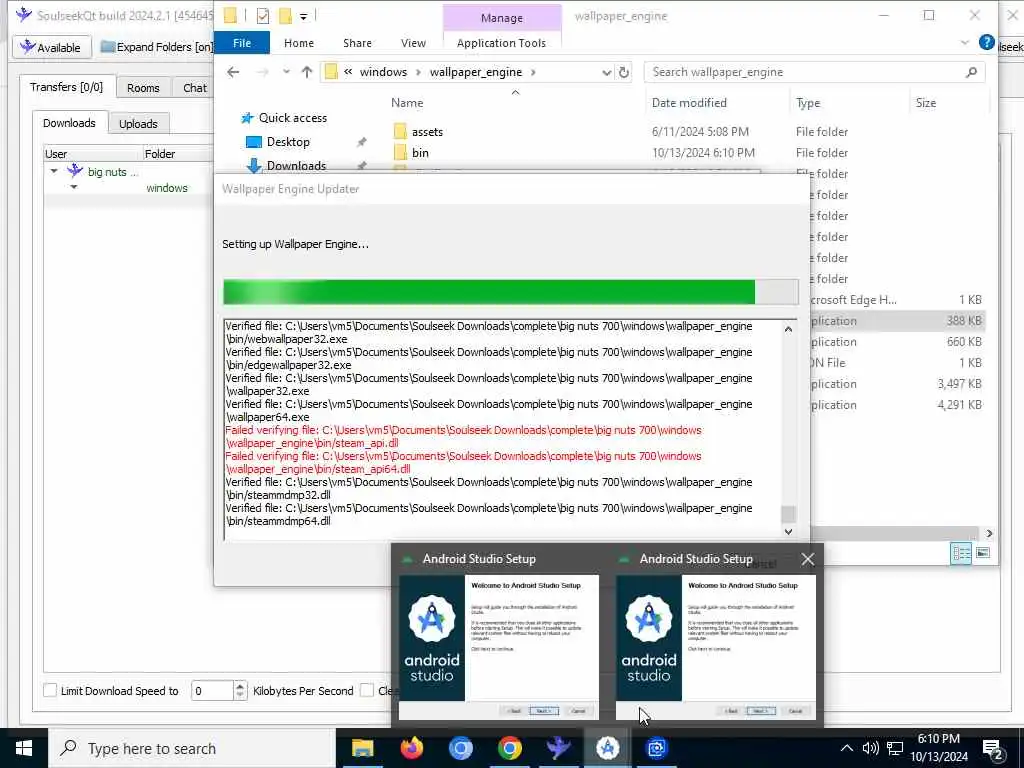Image resolution: width=1024 pixels, height=768 pixels.
Task: Go up one folder level in Explorer
Action: pos(307,72)
